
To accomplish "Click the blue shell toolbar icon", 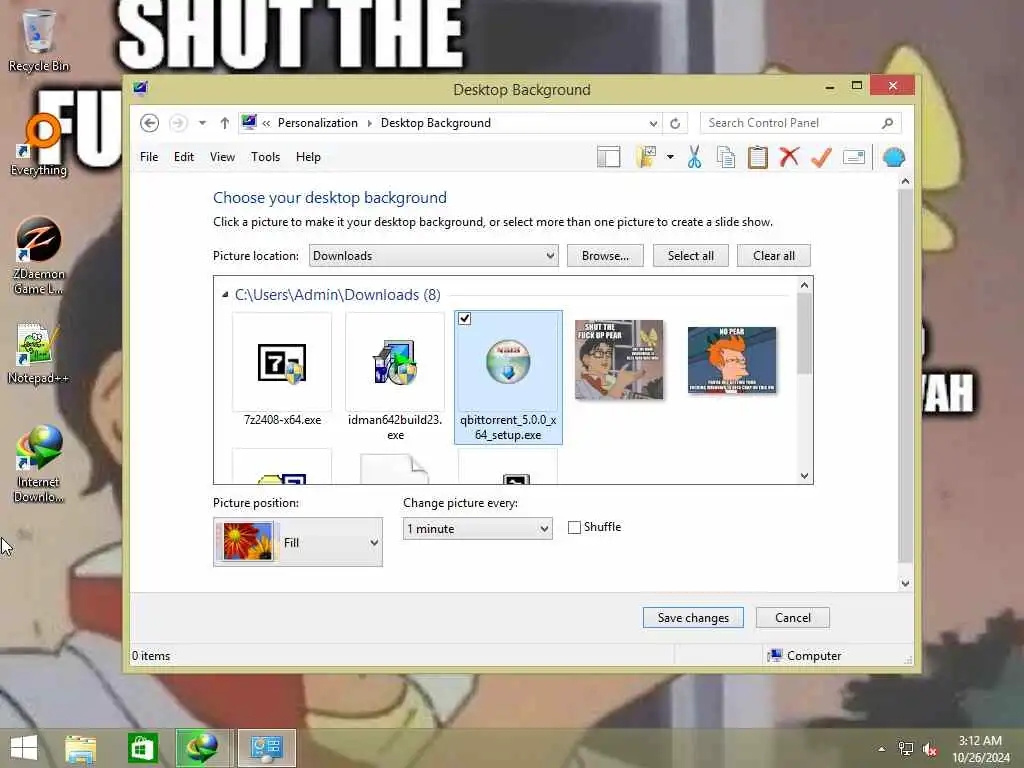I will click(x=893, y=157).
